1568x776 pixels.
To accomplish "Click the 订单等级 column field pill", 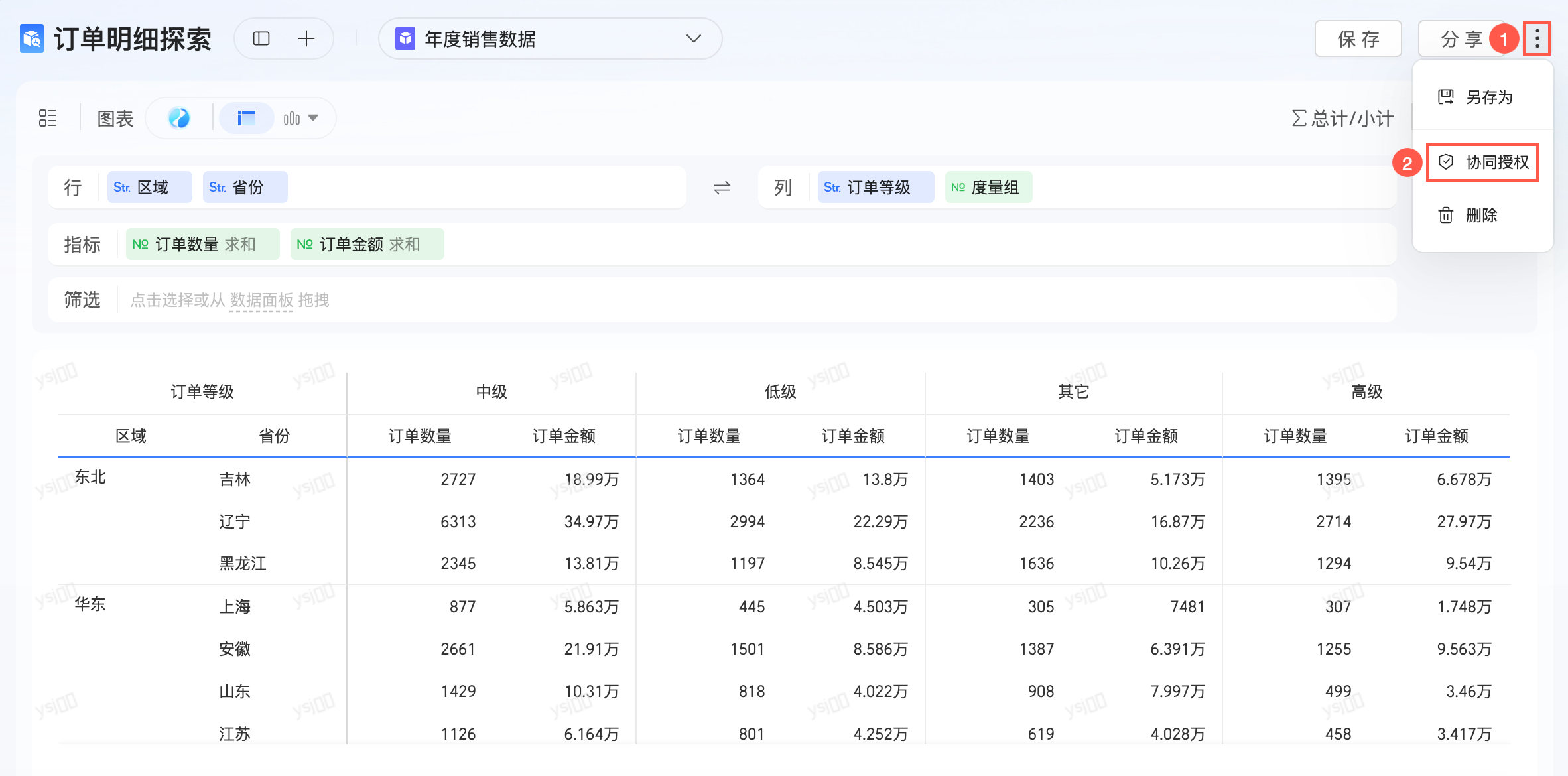I will (x=876, y=188).
